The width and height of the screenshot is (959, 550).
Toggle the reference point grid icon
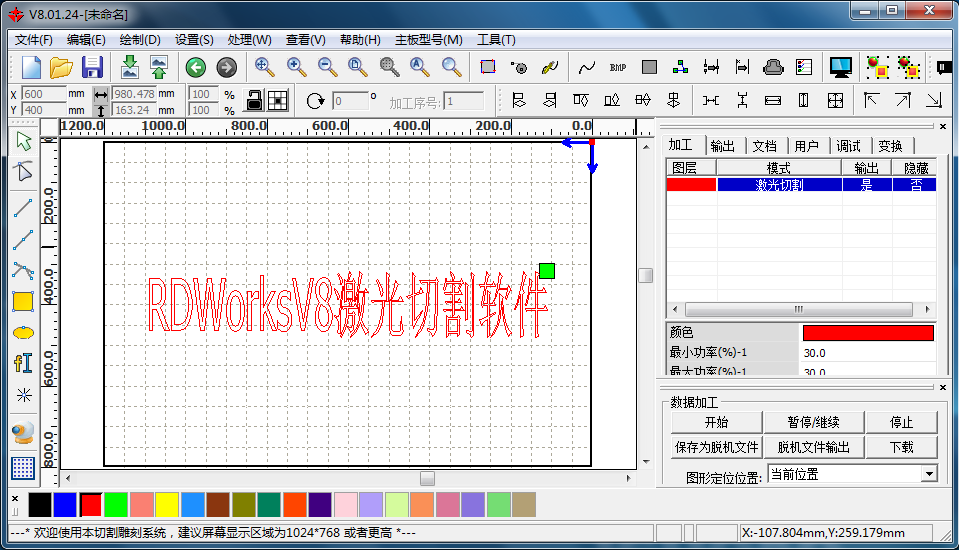(x=278, y=100)
